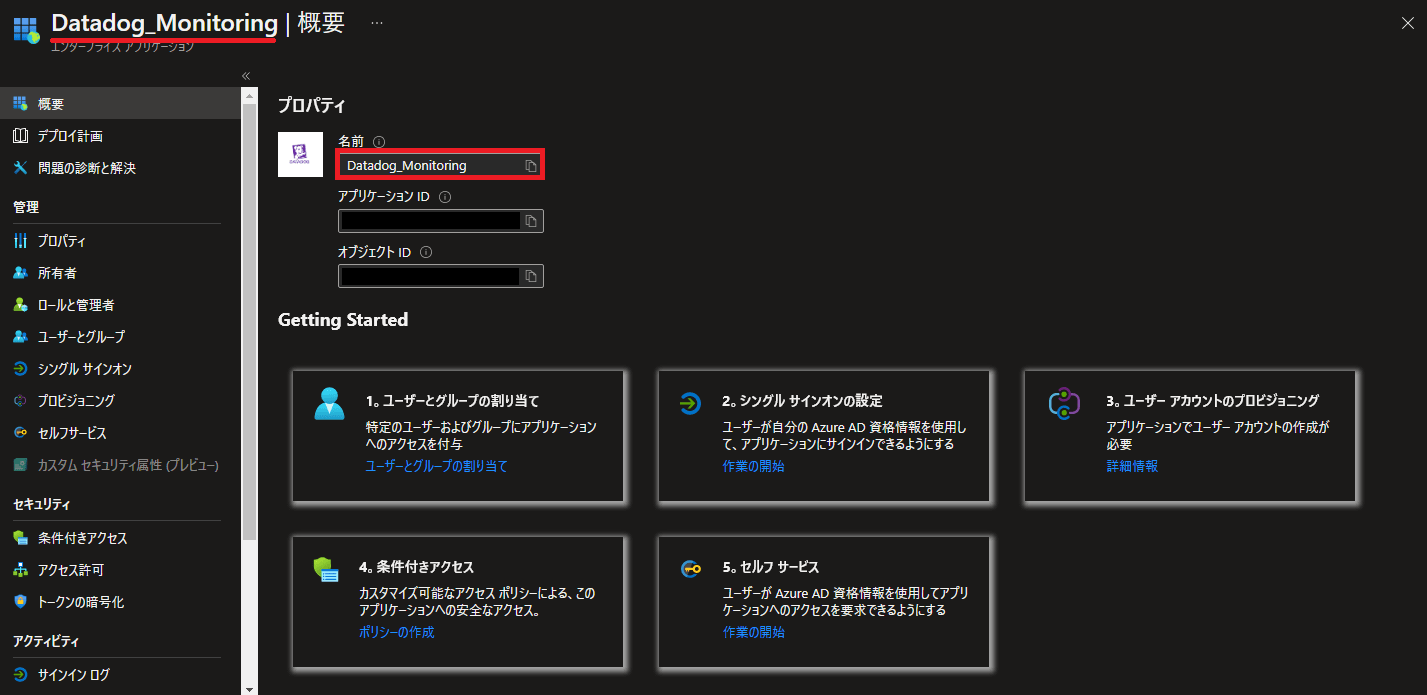Click the 4. 条件付きアクセス card title
The image size is (1427, 695).
(416, 567)
